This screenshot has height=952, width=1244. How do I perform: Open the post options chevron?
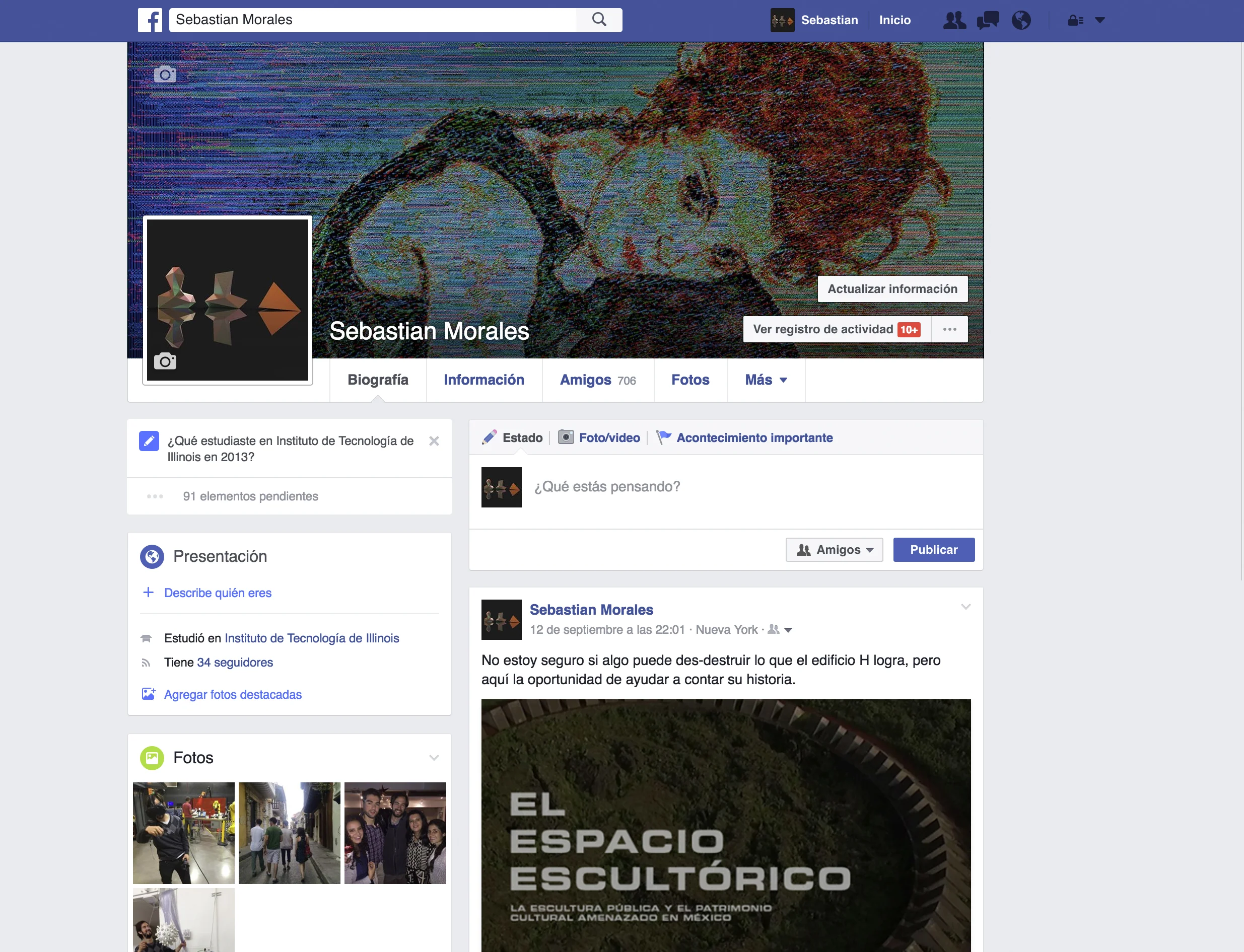pos(965,607)
